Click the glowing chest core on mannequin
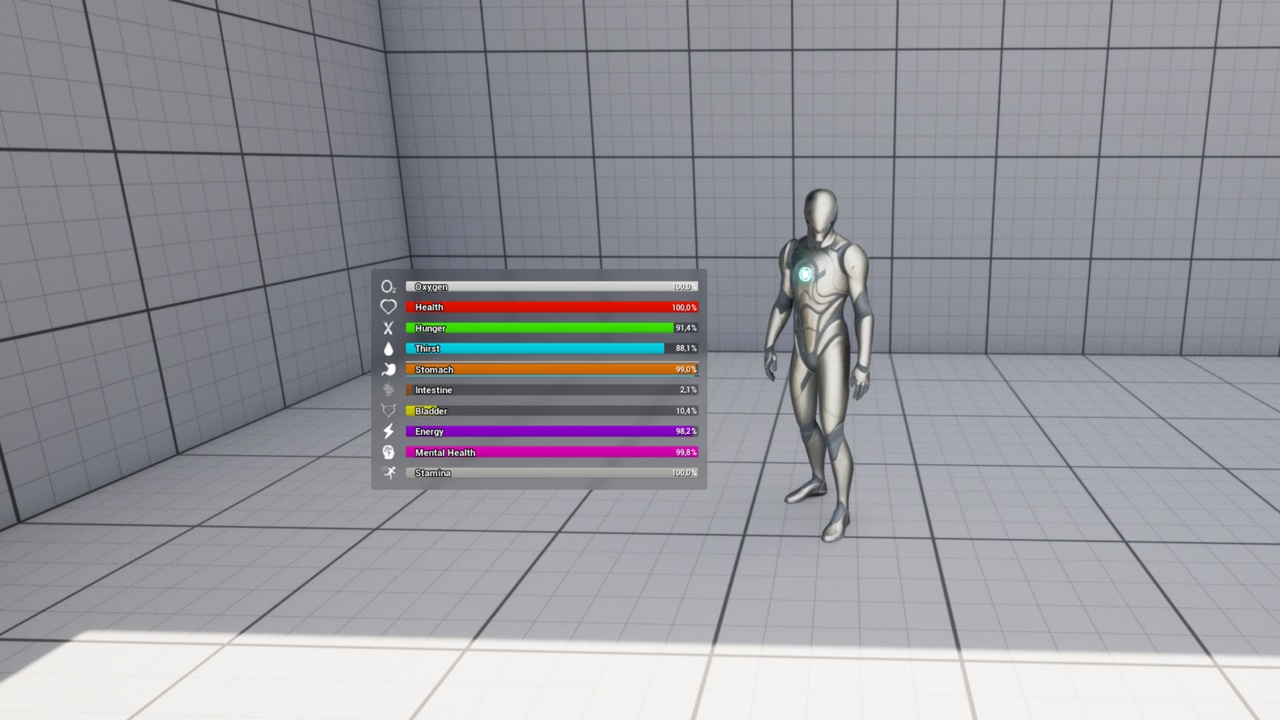Viewport: 1280px width, 720px height. click(x=805, y=274)
